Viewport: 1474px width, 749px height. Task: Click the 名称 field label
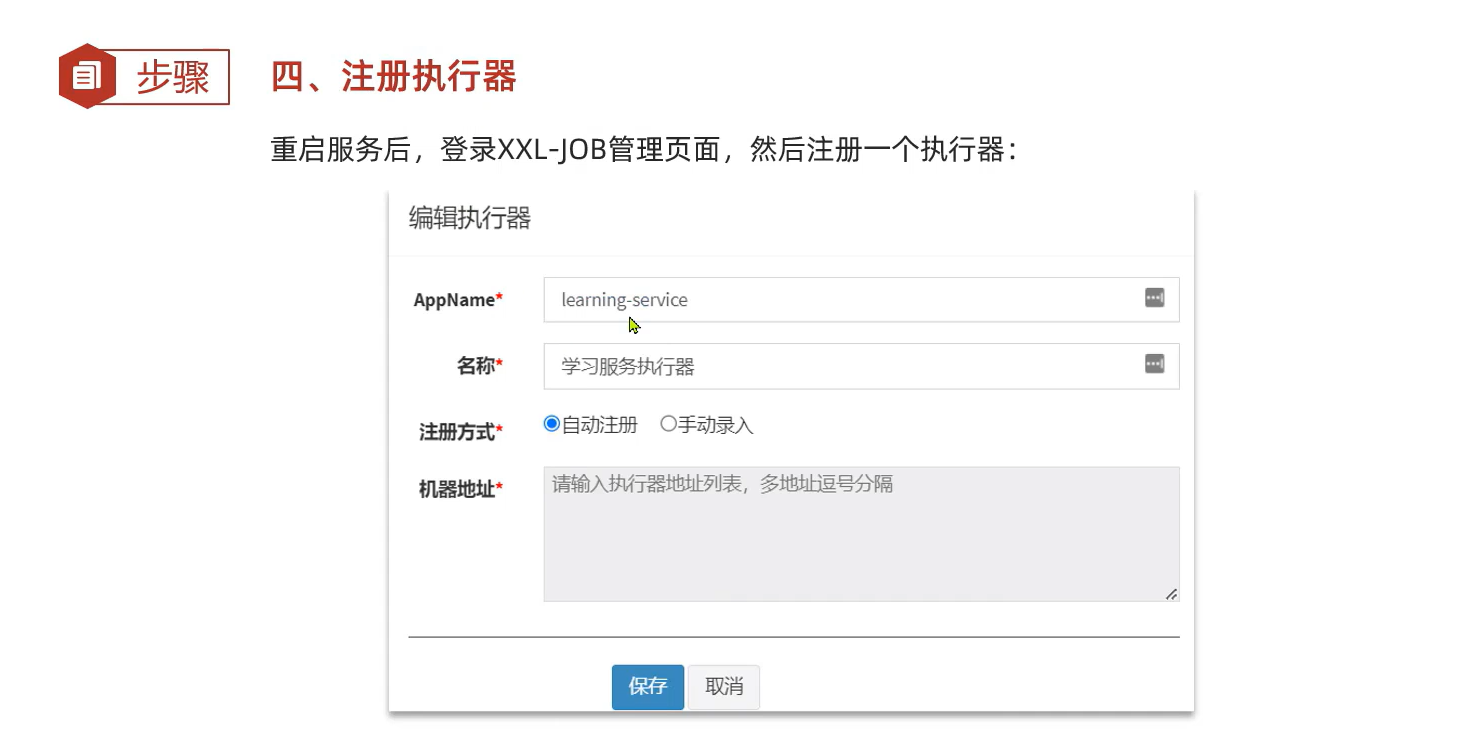pyautogui.click(x=479, y=367)
